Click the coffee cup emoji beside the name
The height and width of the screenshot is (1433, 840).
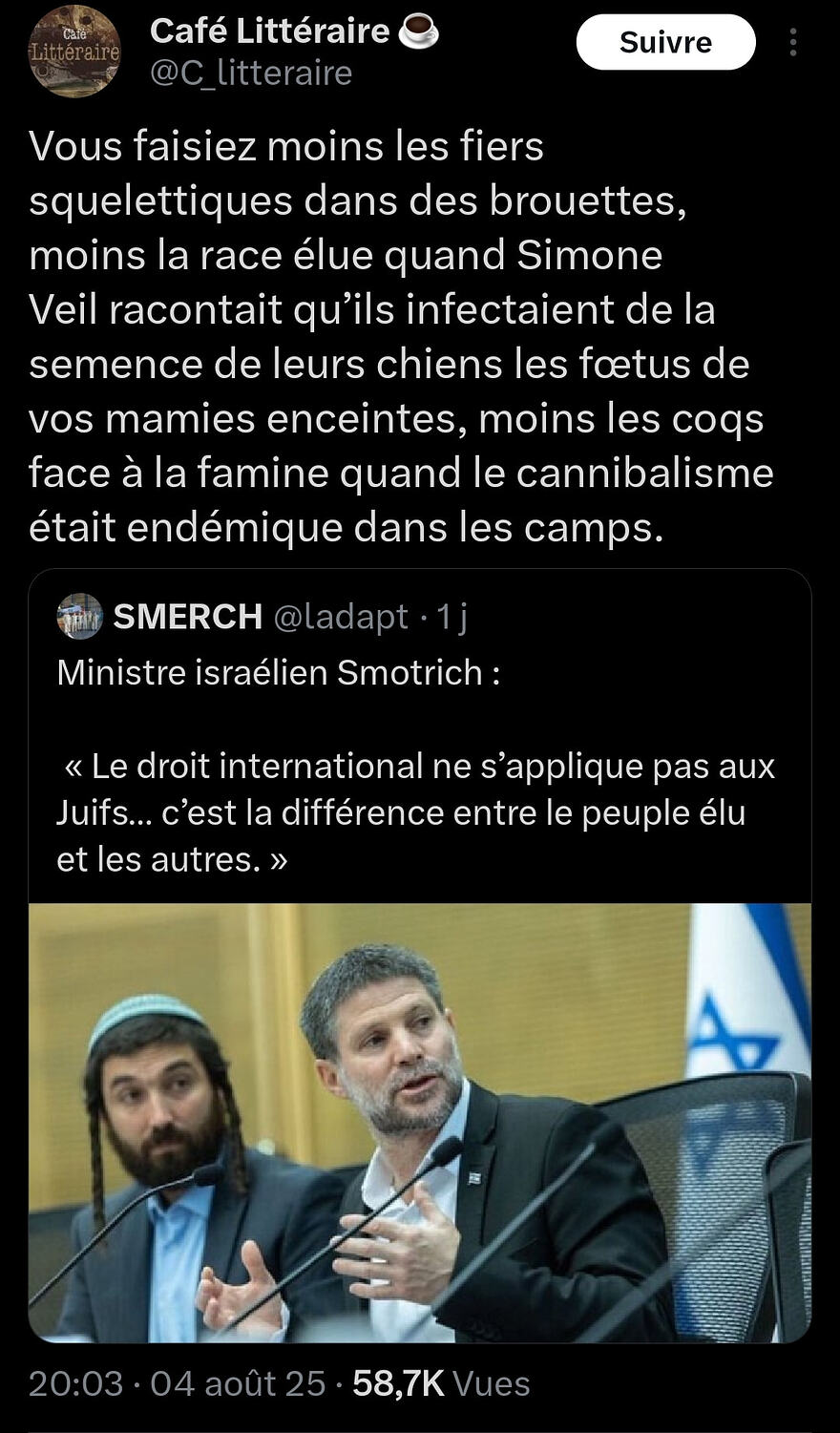[x=417, y=32]
